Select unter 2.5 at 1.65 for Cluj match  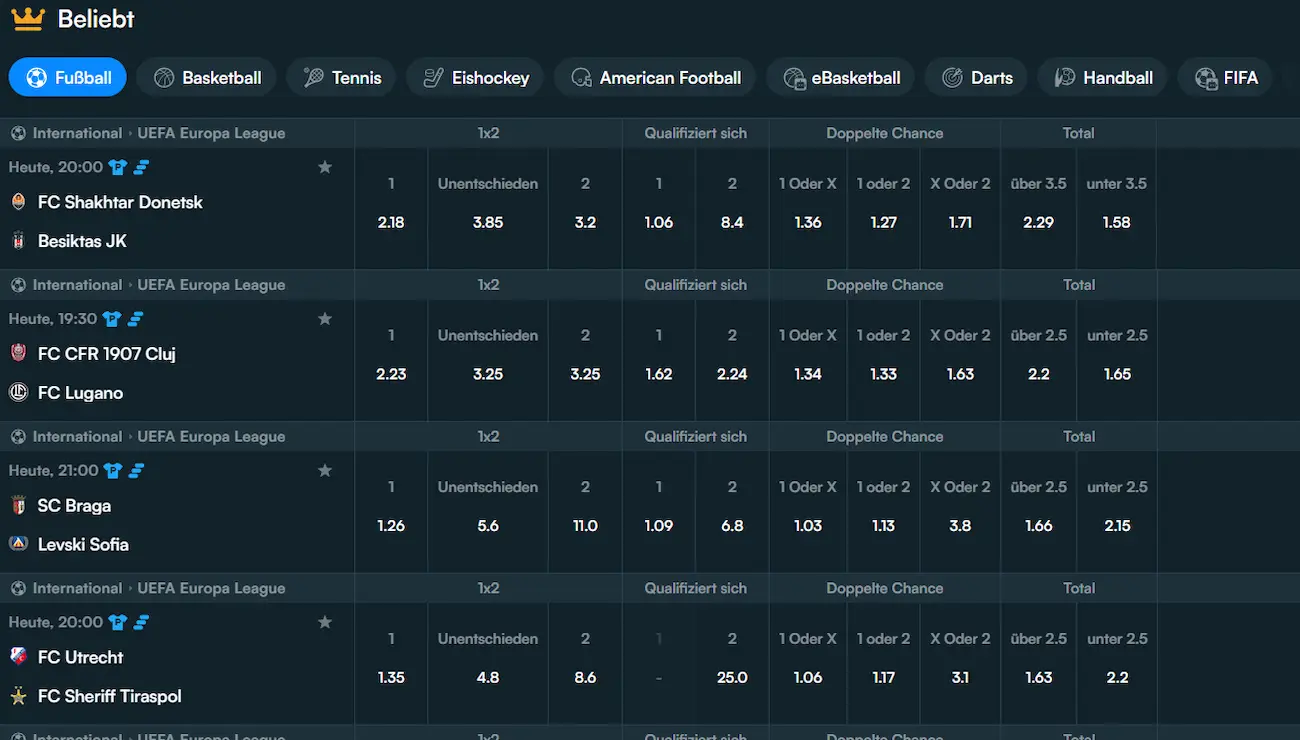[1117, 360]
